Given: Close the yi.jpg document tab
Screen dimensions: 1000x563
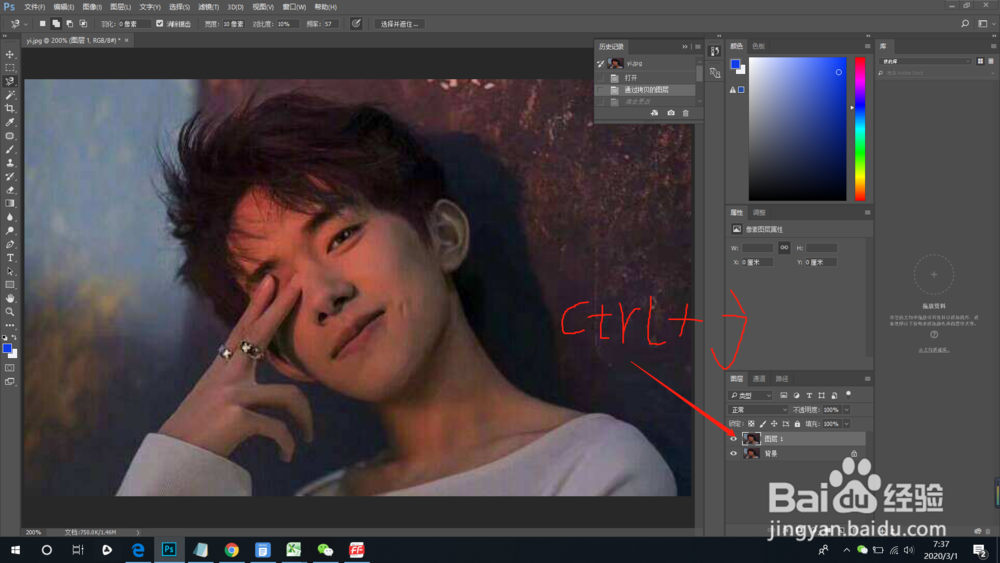Looking at the screenshot, I should pyautogui.click(x=126, y=40).
